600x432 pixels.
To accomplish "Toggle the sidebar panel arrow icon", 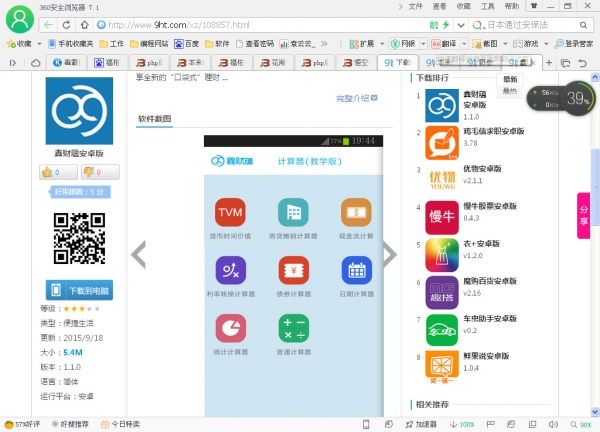I will 13,63.
